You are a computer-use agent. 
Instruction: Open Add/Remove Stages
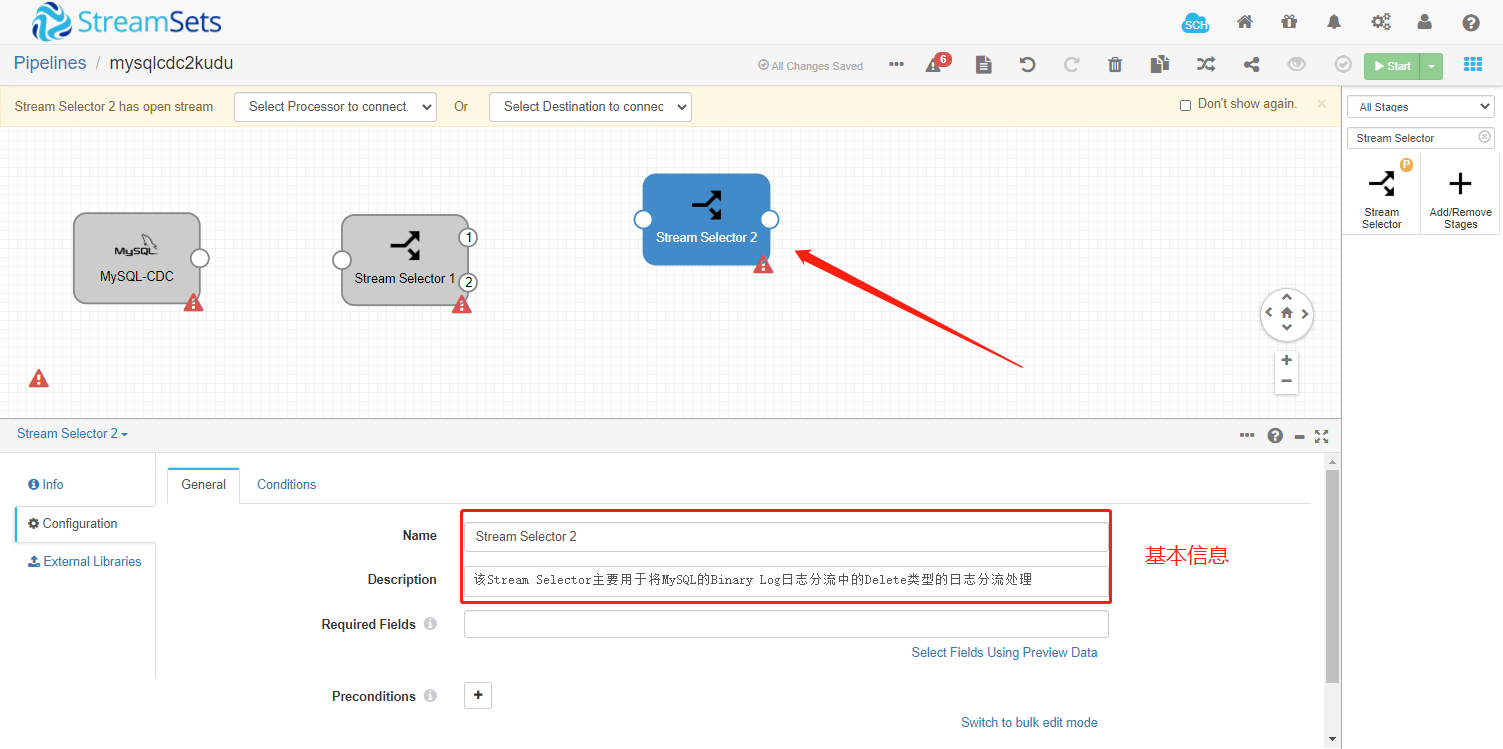1460,195
